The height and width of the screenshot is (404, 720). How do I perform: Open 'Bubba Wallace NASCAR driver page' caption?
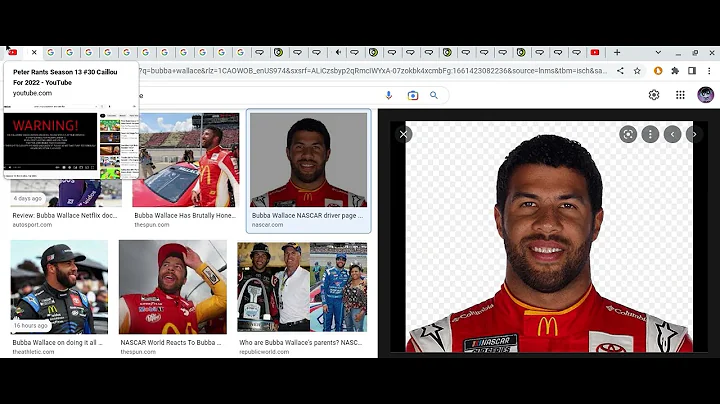pyautogui.click(x=307, y=215)
